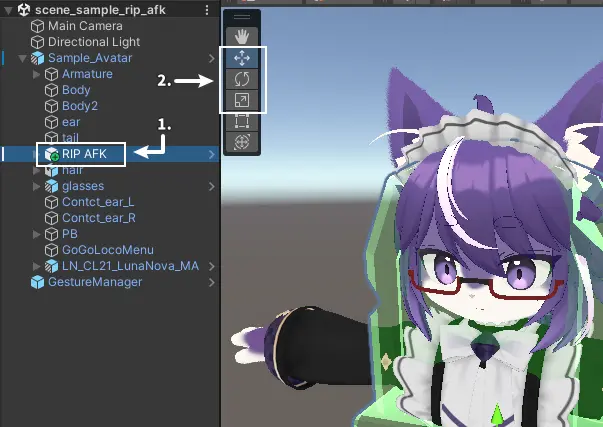Click the Sample_Avatar prefab icon
Image resolution: width=603 pixels, height=427 pixels.
37,58
